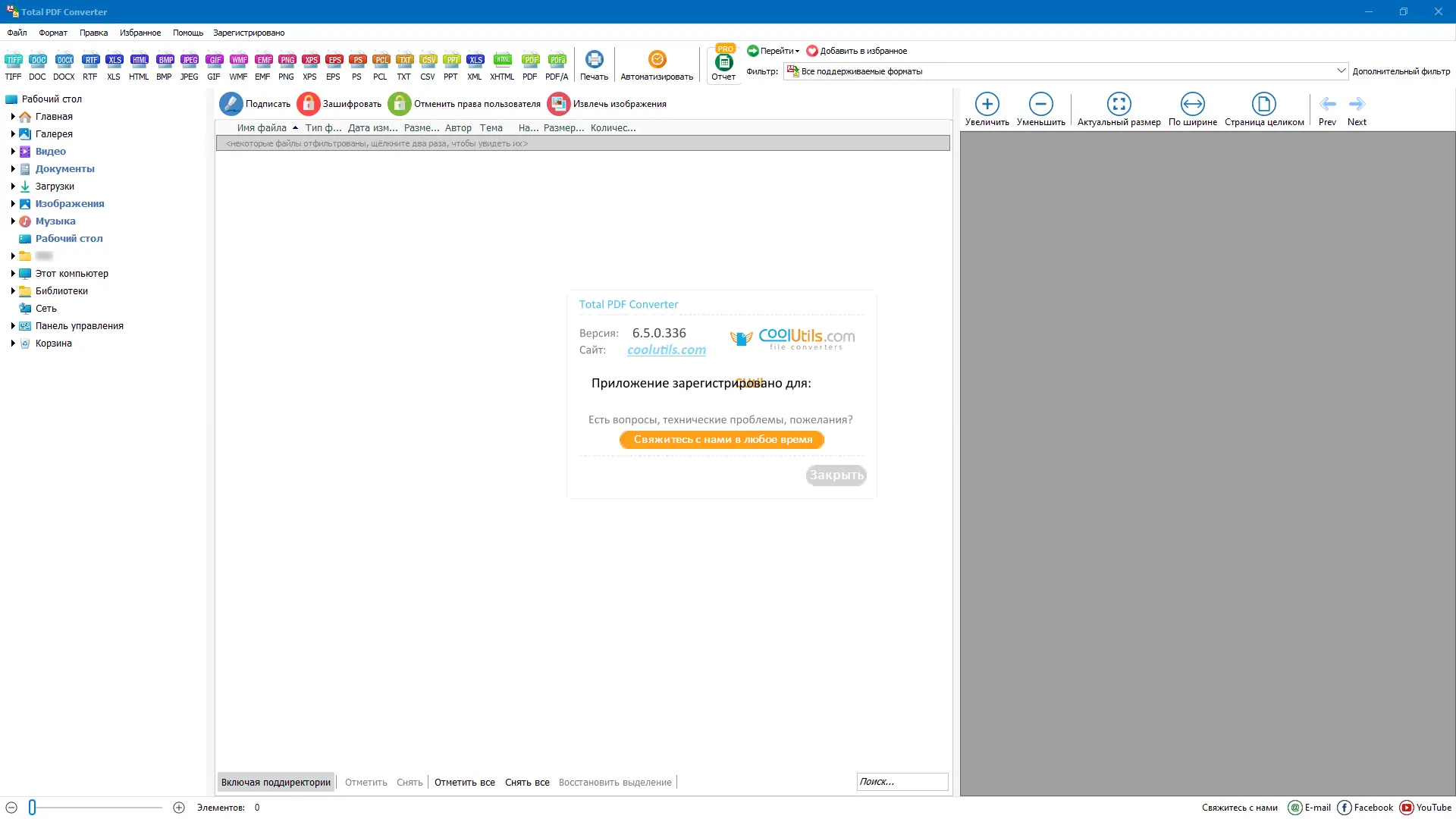Click the Encrypt (Зашифровать) lock icon
The image size is (1456, 819).
pyautogui.click(x=309, y=104)
